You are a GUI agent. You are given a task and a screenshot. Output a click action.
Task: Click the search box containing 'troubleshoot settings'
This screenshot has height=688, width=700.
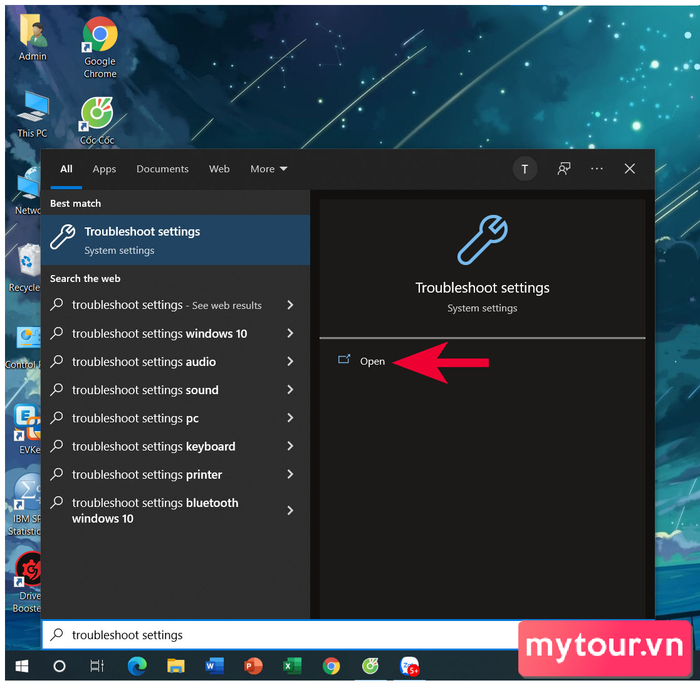(x=281, y=634)
